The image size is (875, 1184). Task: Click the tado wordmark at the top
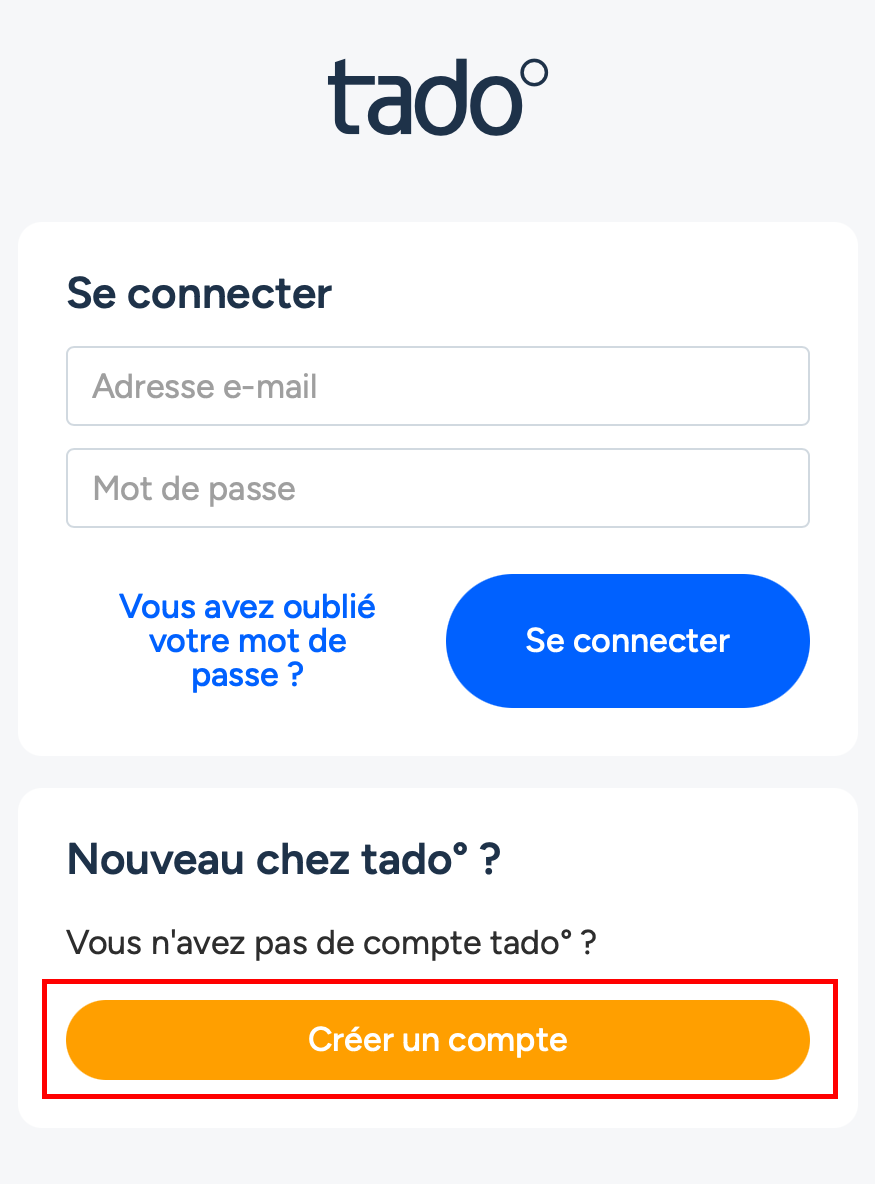425,100
